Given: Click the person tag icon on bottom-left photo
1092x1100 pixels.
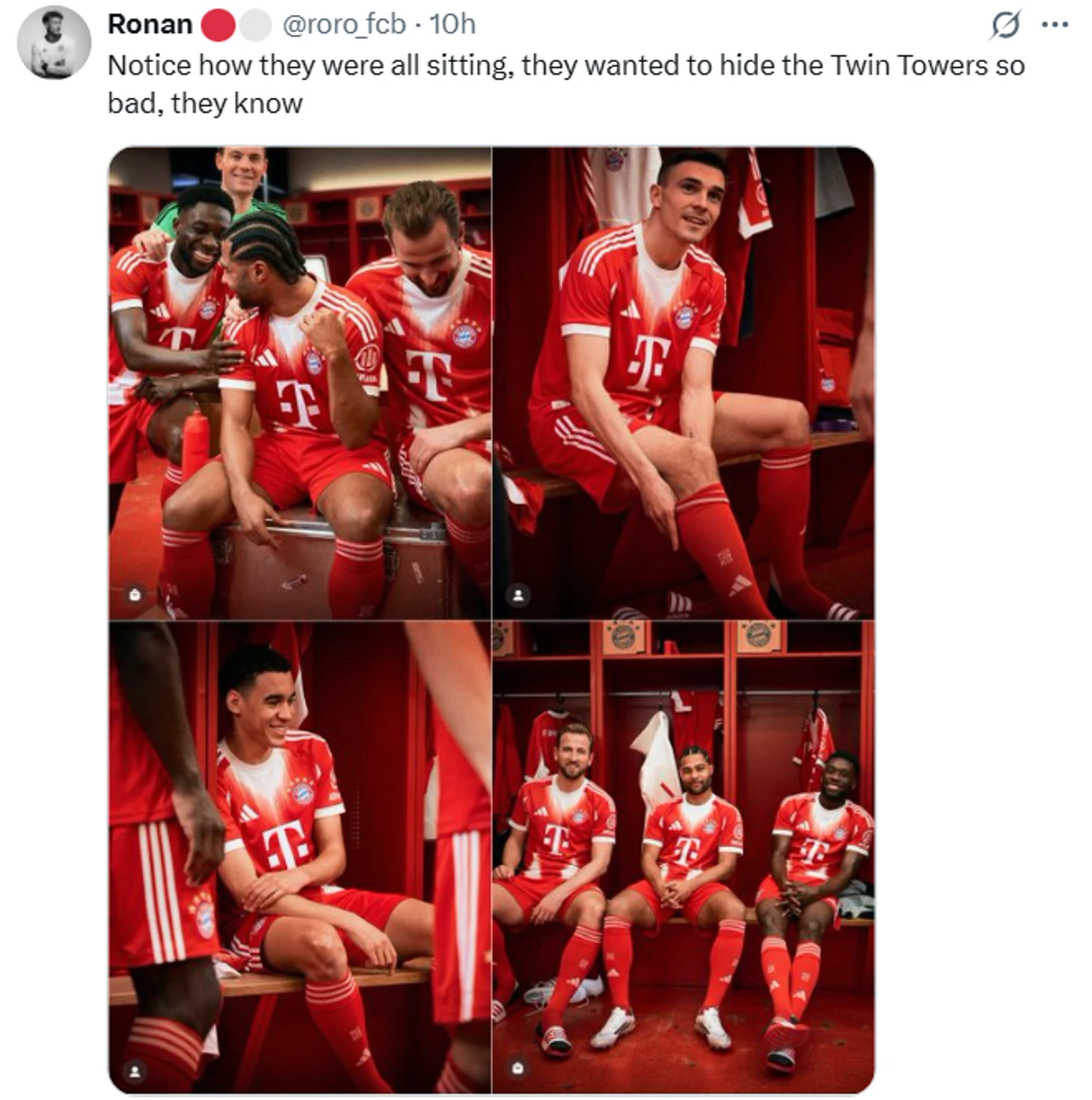Looking at the screenshot, I should pyautogui.click(x=135, y=1071).
